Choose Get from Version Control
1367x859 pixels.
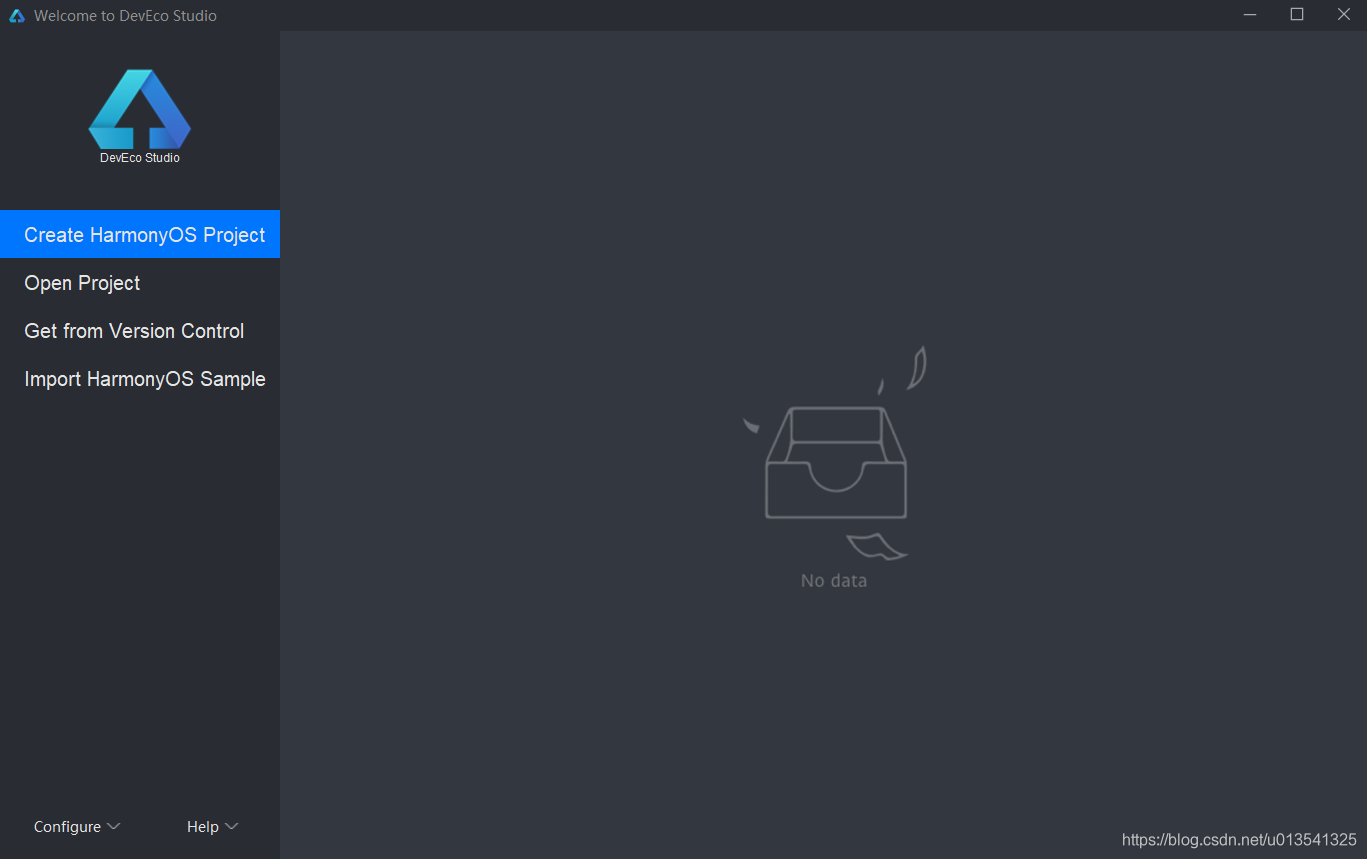(140, 331)
